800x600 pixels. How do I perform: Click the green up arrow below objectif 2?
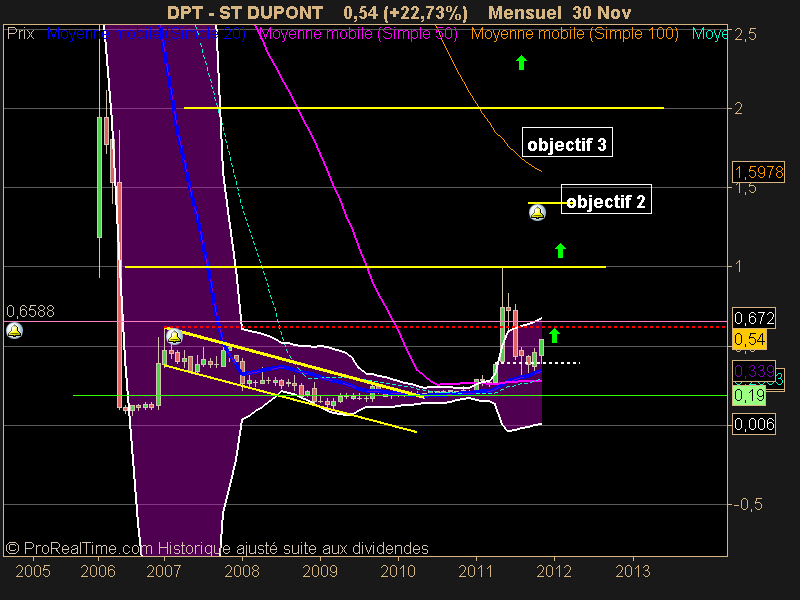coord(560,250)
